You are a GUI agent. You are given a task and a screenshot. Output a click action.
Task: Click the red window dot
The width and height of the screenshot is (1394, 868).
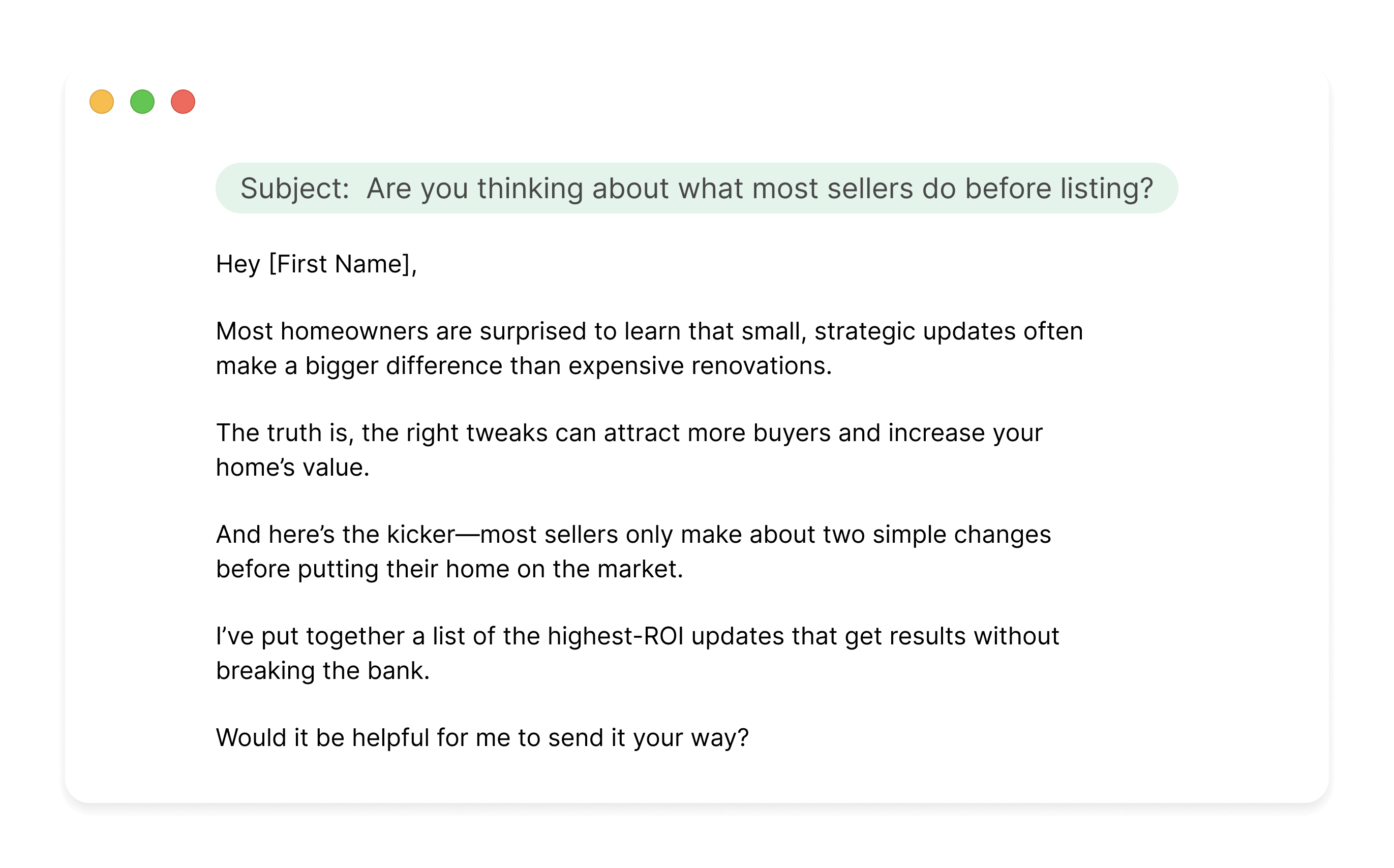tap(183, 102)
